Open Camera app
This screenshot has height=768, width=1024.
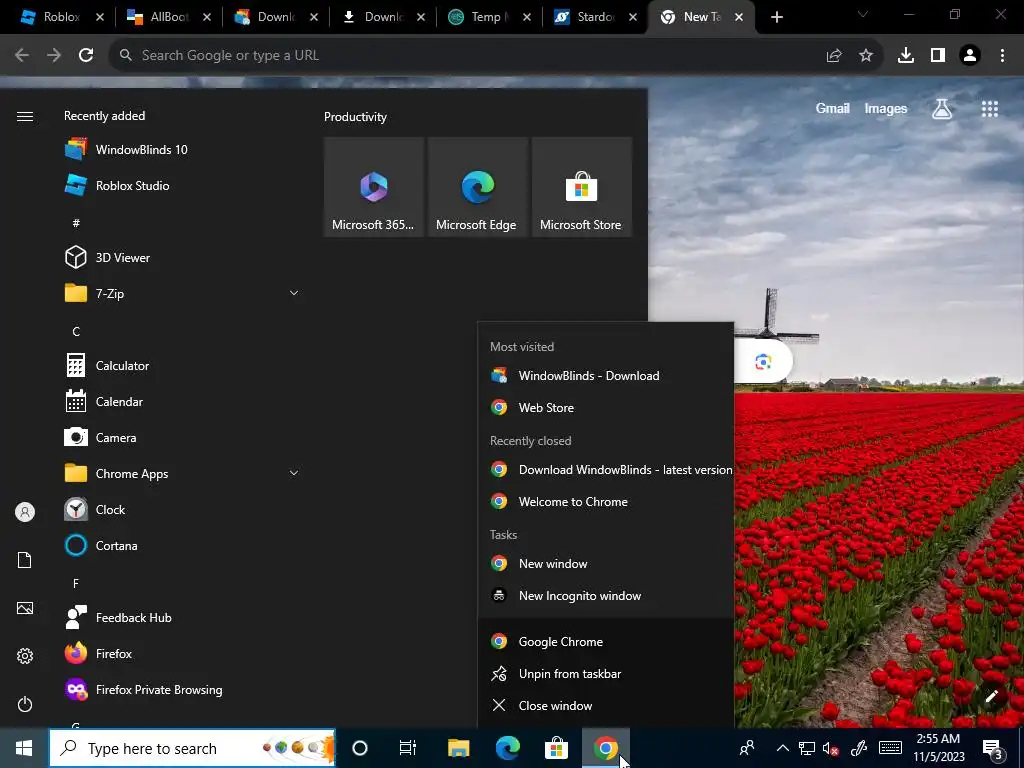coord(183,438)
